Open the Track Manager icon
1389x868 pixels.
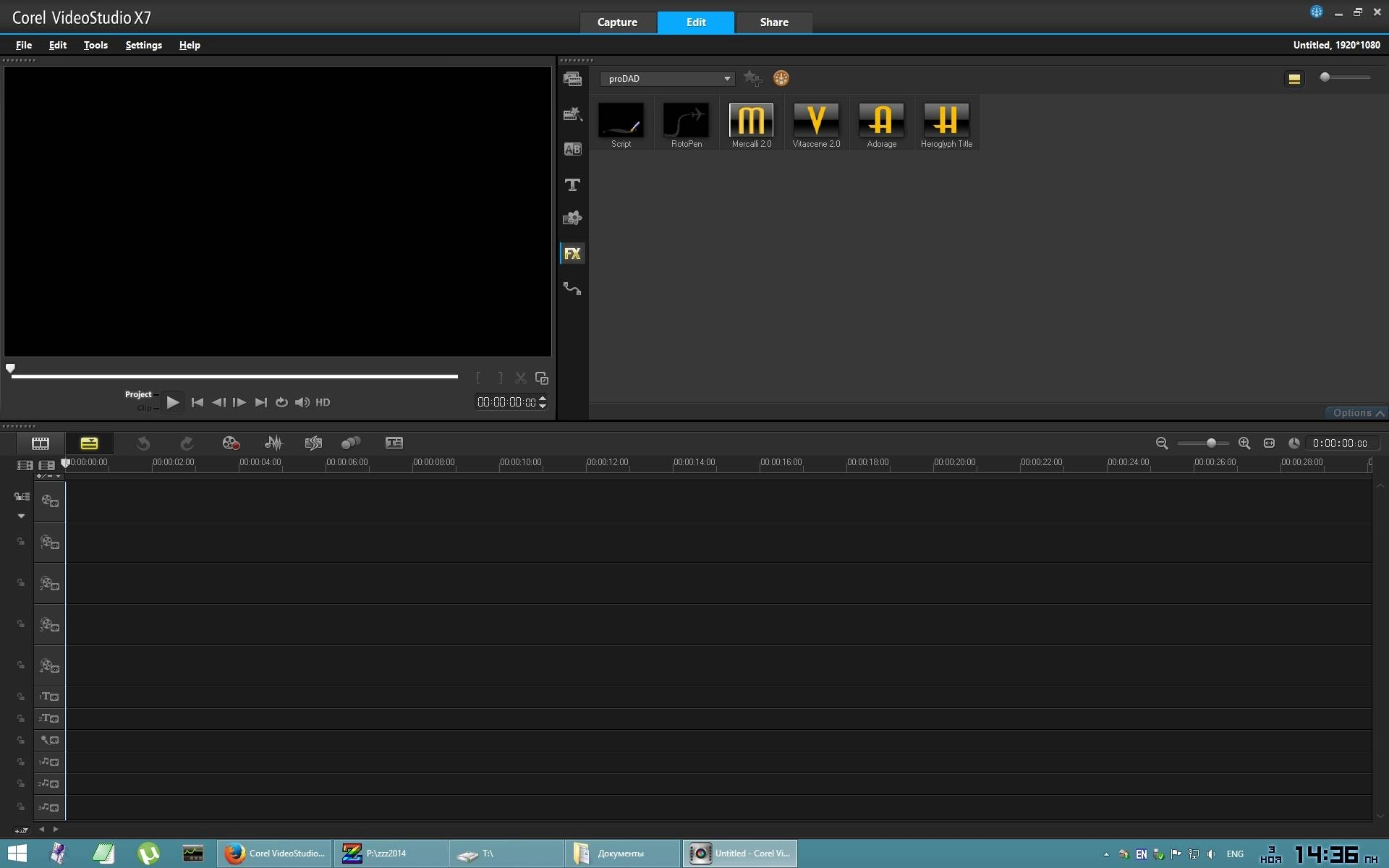click(47, 465)
